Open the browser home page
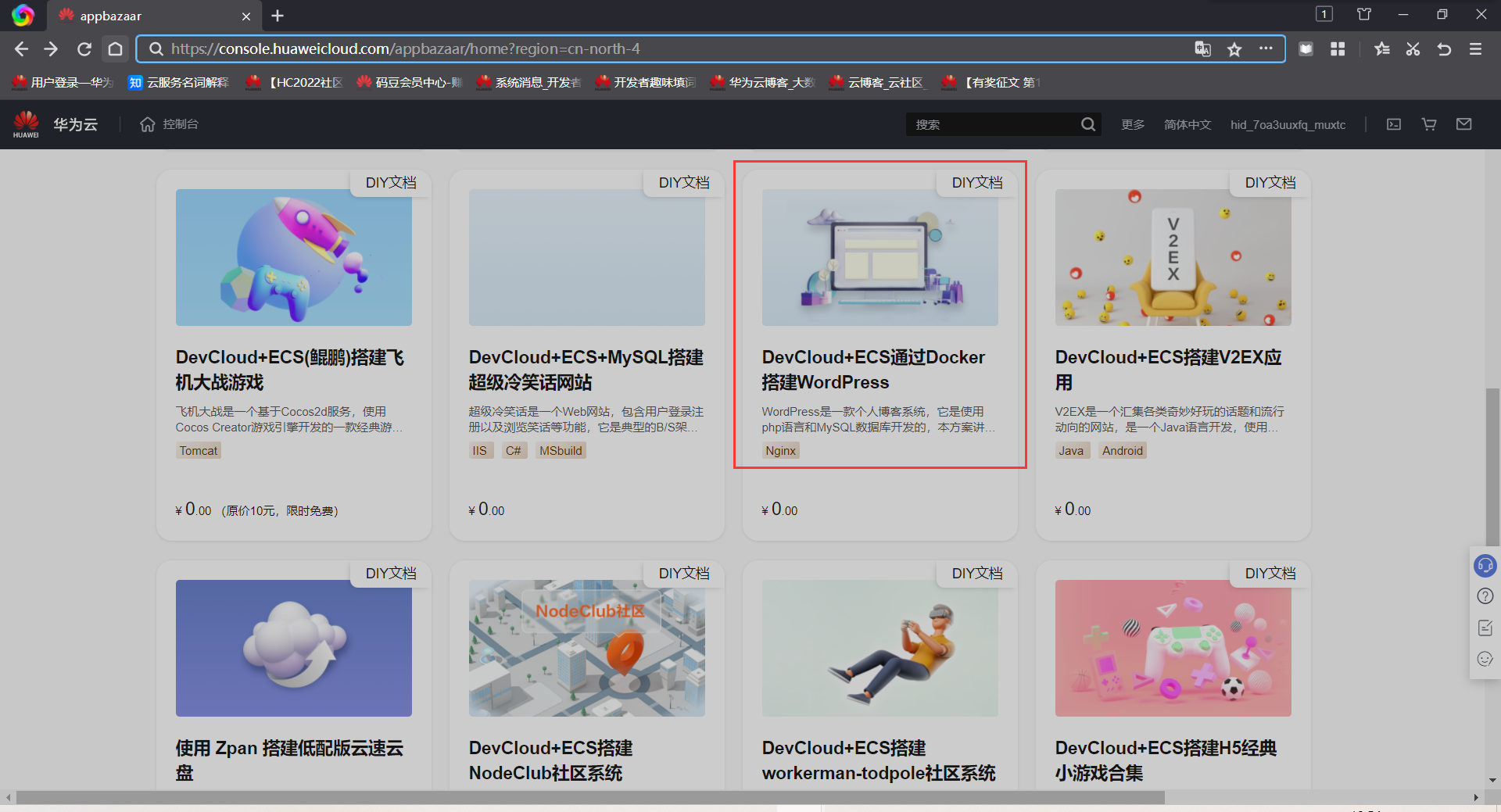1501x812 pixels. click(115, 49)
